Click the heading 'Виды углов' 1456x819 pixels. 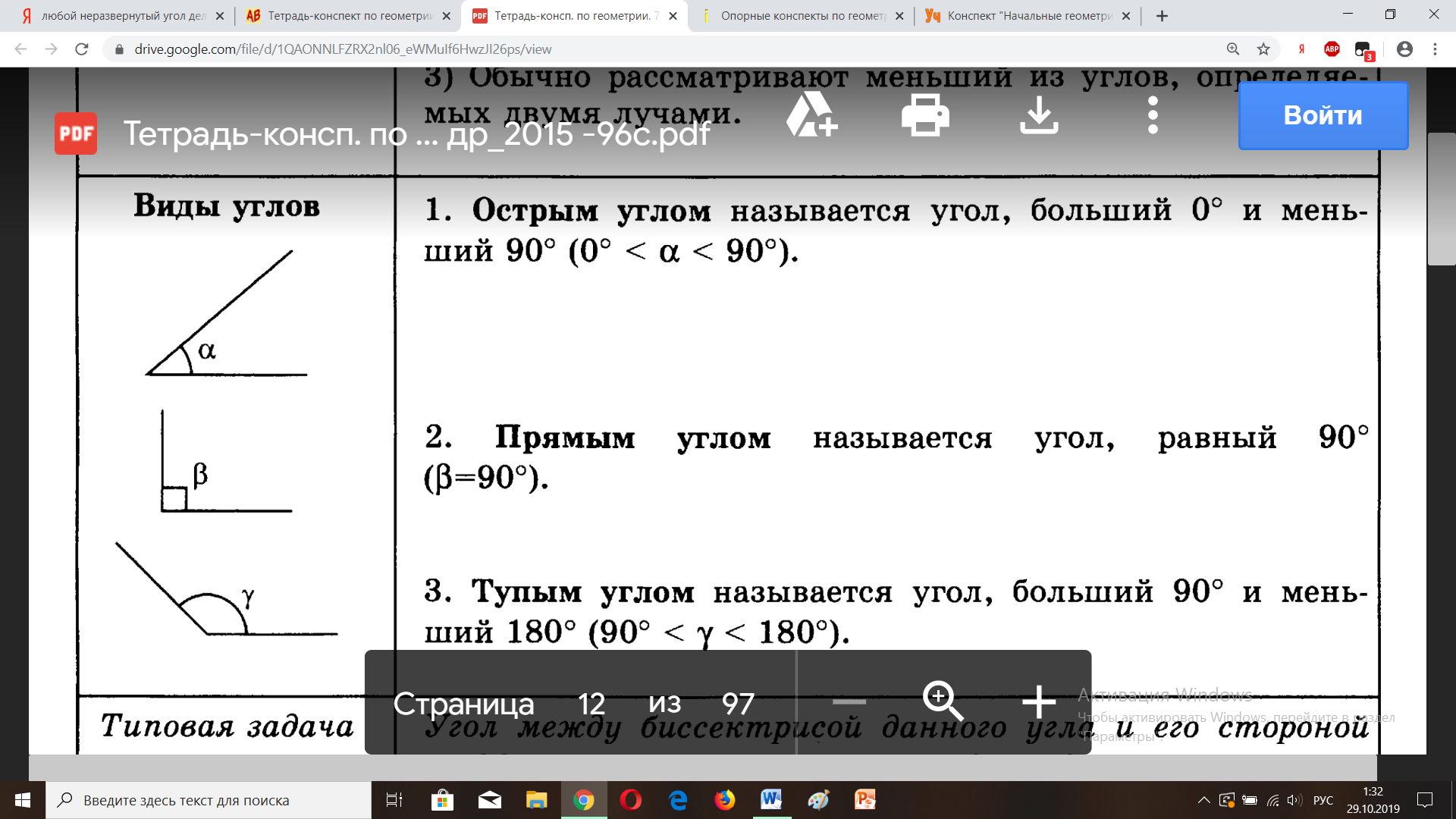(227, 206)
